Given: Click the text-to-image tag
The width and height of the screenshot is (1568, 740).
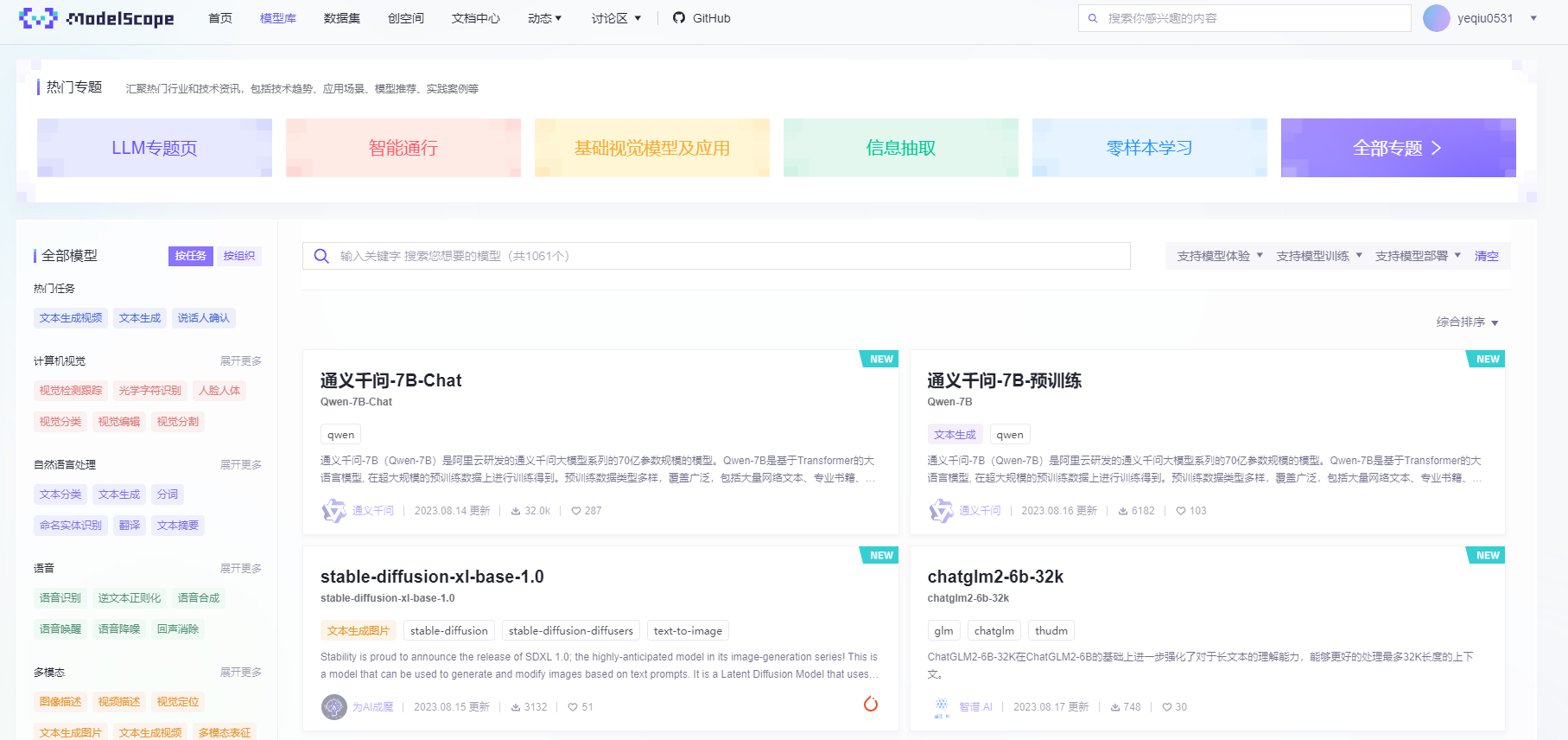Looking at the screenshot, I should [x=688, y=631].
